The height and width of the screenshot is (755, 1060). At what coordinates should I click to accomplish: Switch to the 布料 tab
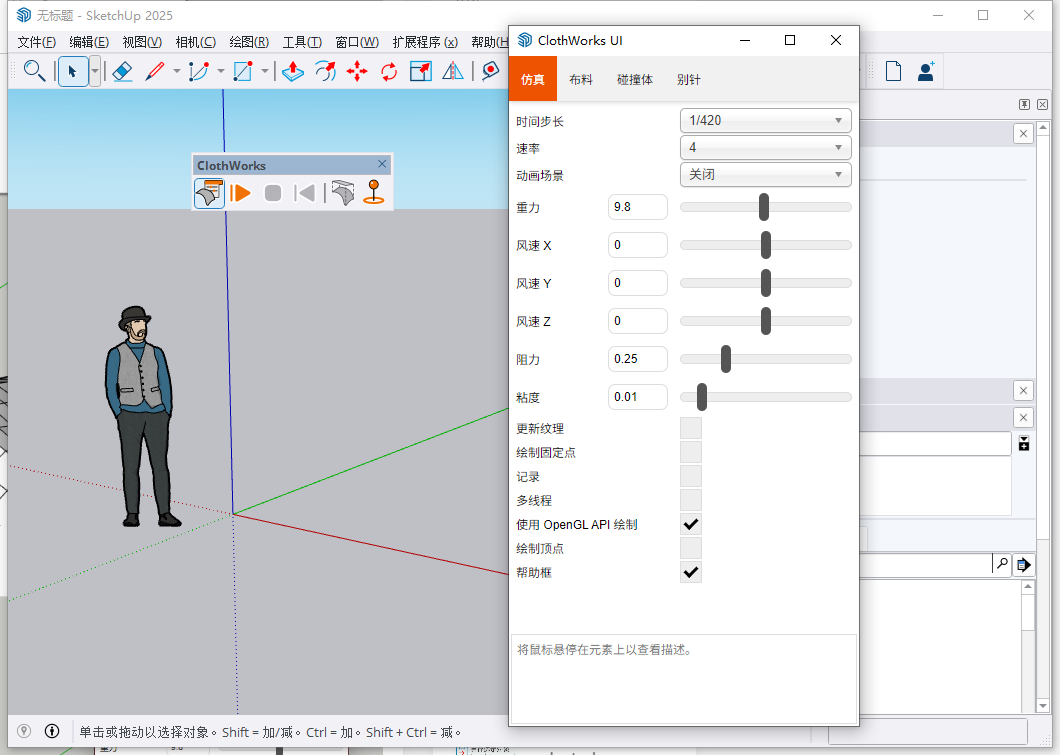581,79
